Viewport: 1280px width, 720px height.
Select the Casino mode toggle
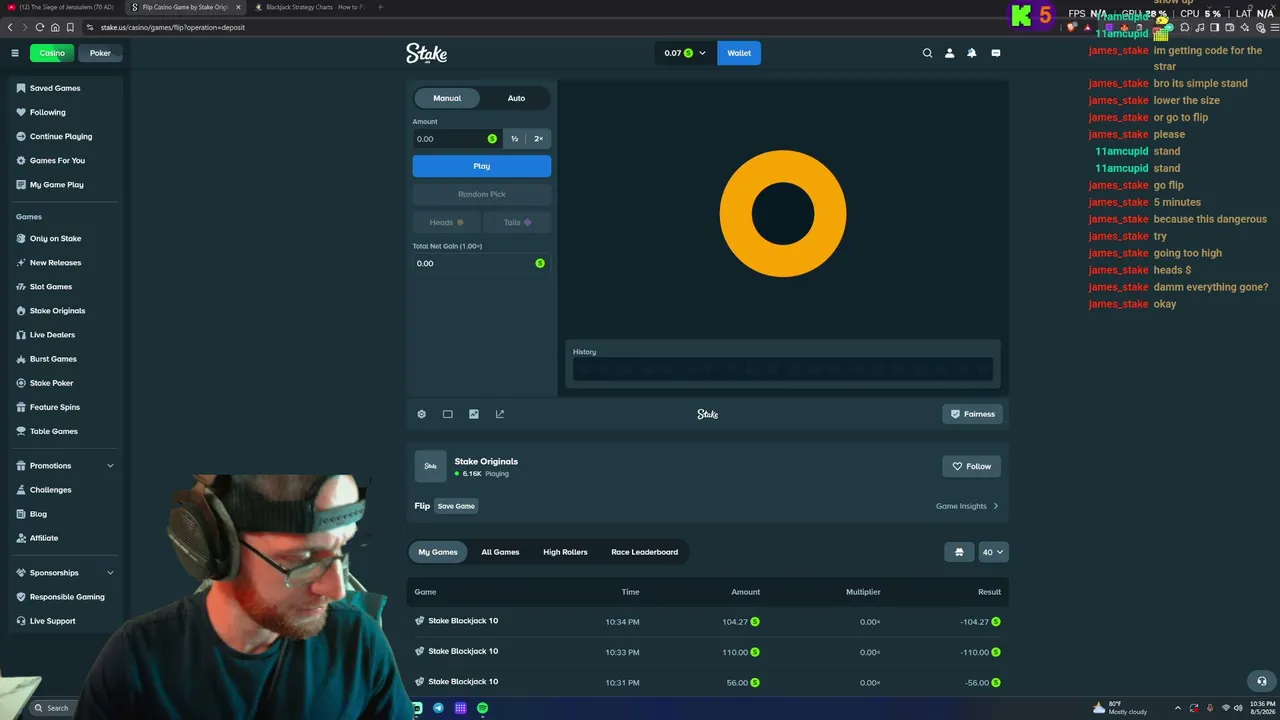pos(52,53)
